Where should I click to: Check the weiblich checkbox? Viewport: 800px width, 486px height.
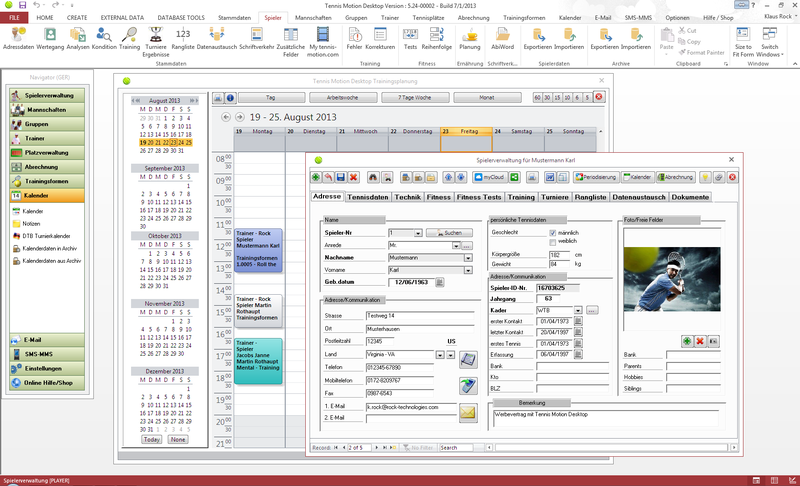pos(553,241)
